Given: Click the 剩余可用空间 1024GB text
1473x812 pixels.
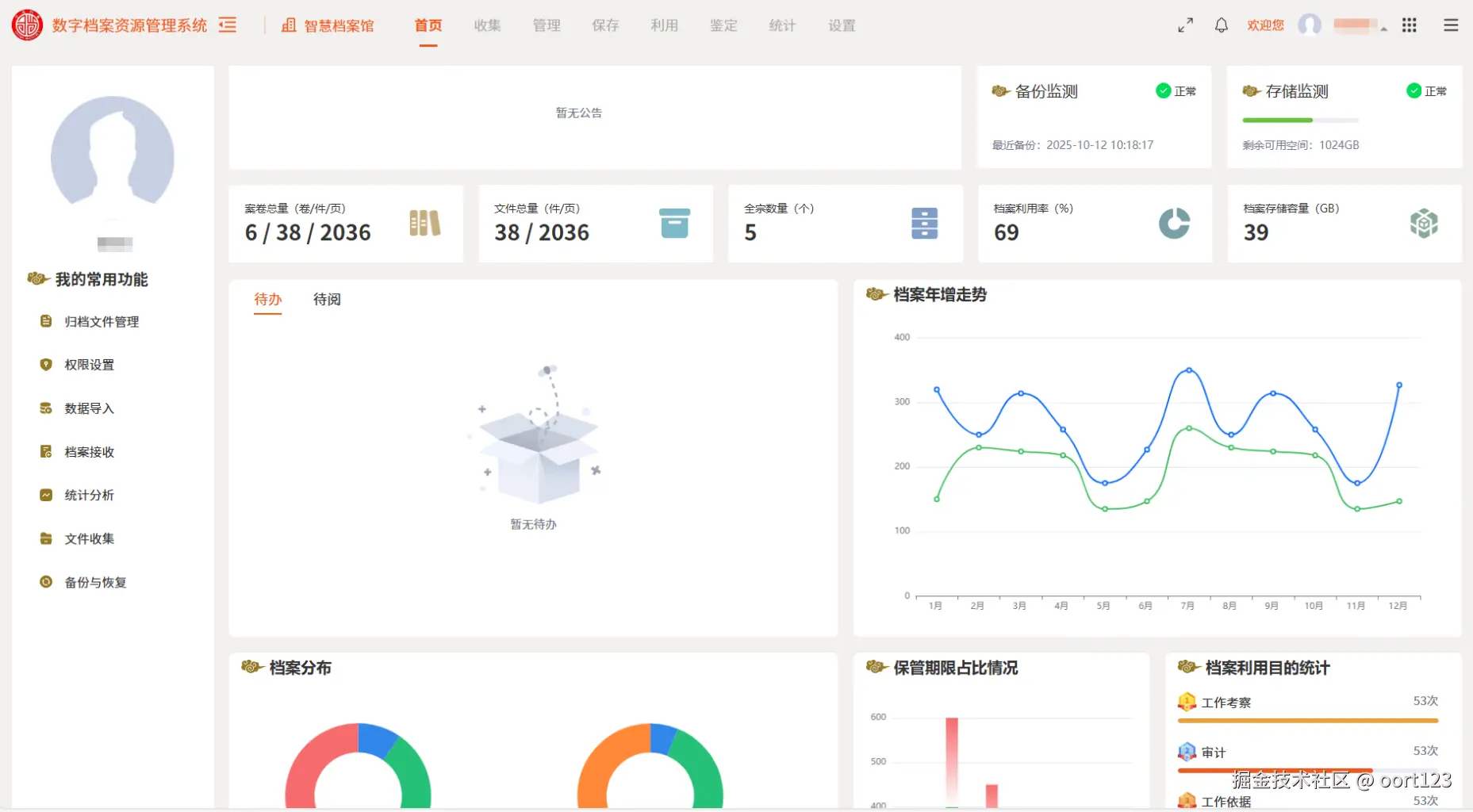Looking at the screenshot, I should [1301, 145].
